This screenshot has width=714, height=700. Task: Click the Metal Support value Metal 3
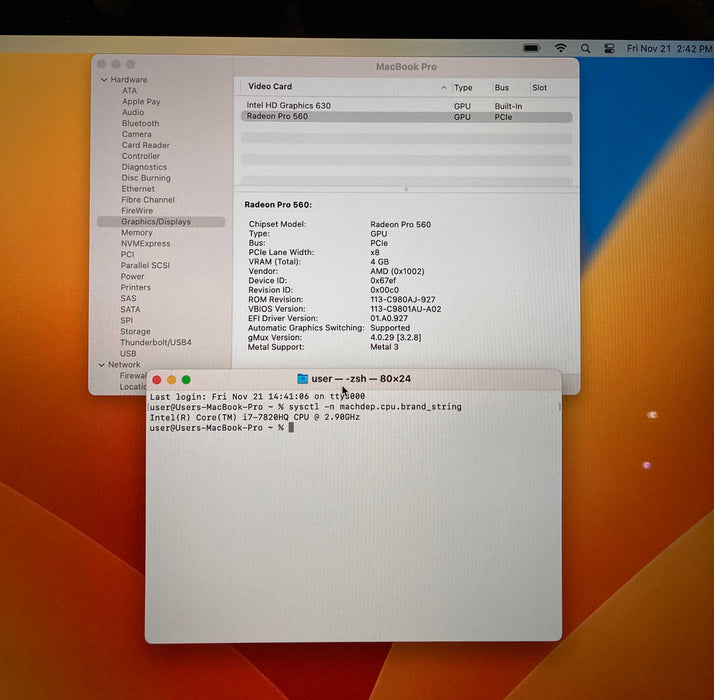[384, 347]
